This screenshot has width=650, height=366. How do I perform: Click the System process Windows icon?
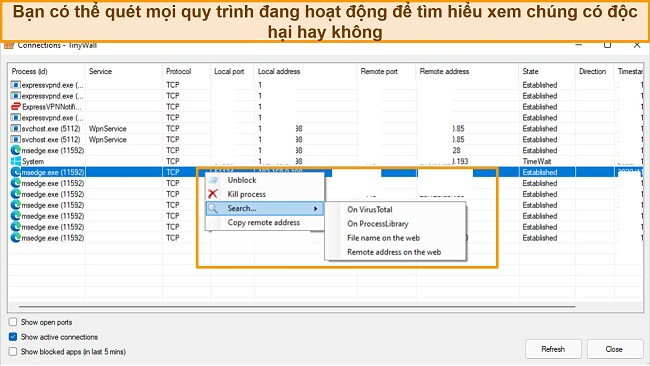pos(16,161)
